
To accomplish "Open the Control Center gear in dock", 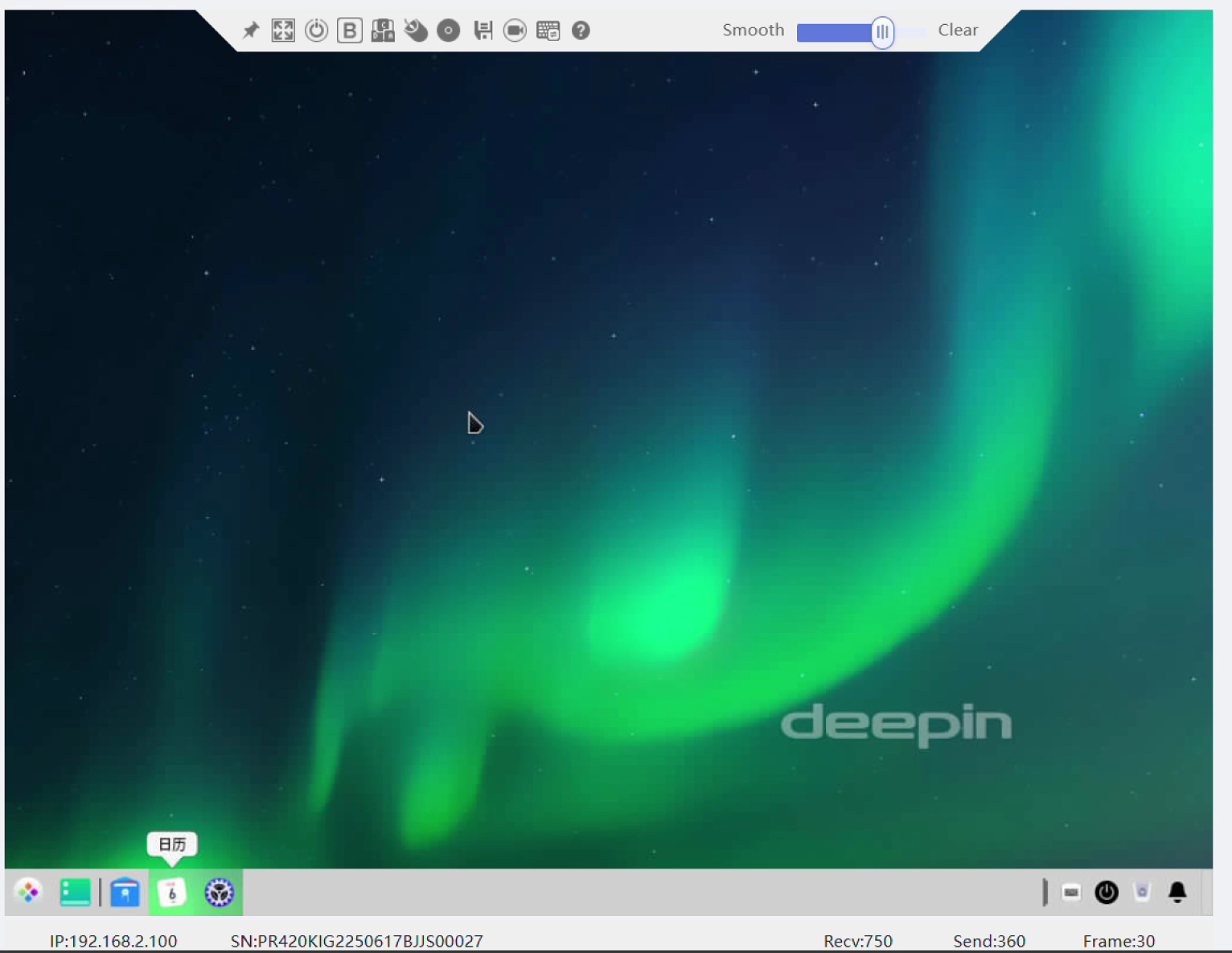I will point(219,892).
